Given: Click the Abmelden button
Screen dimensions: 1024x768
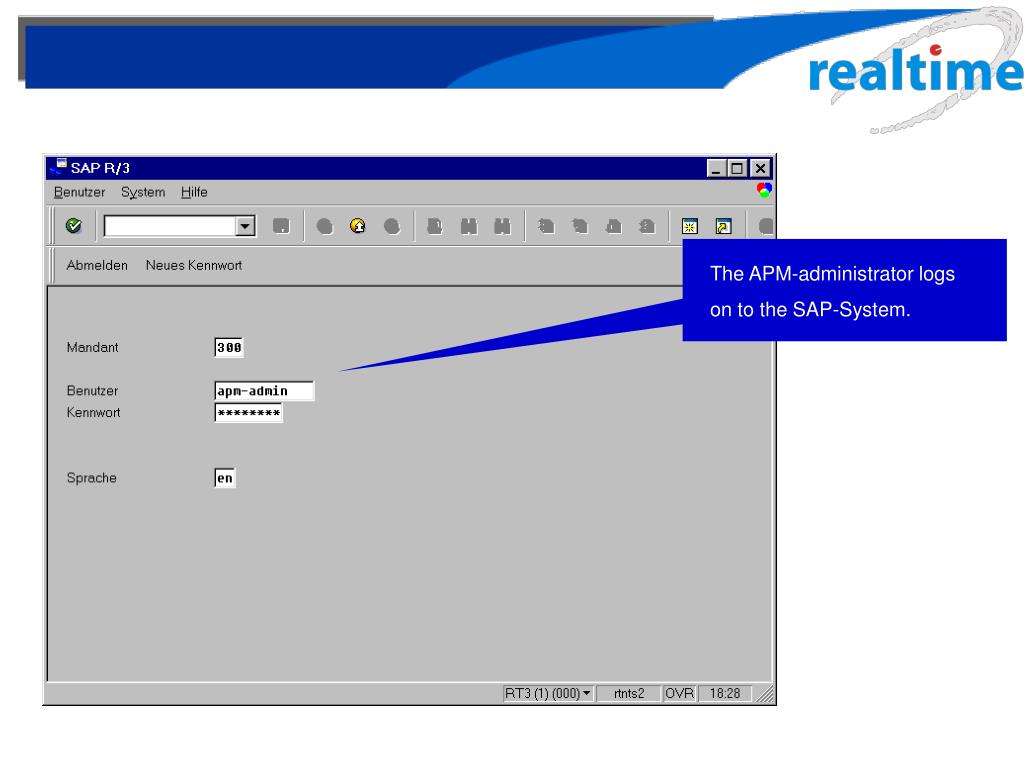Looking at the screenshot, I should 97,265.
